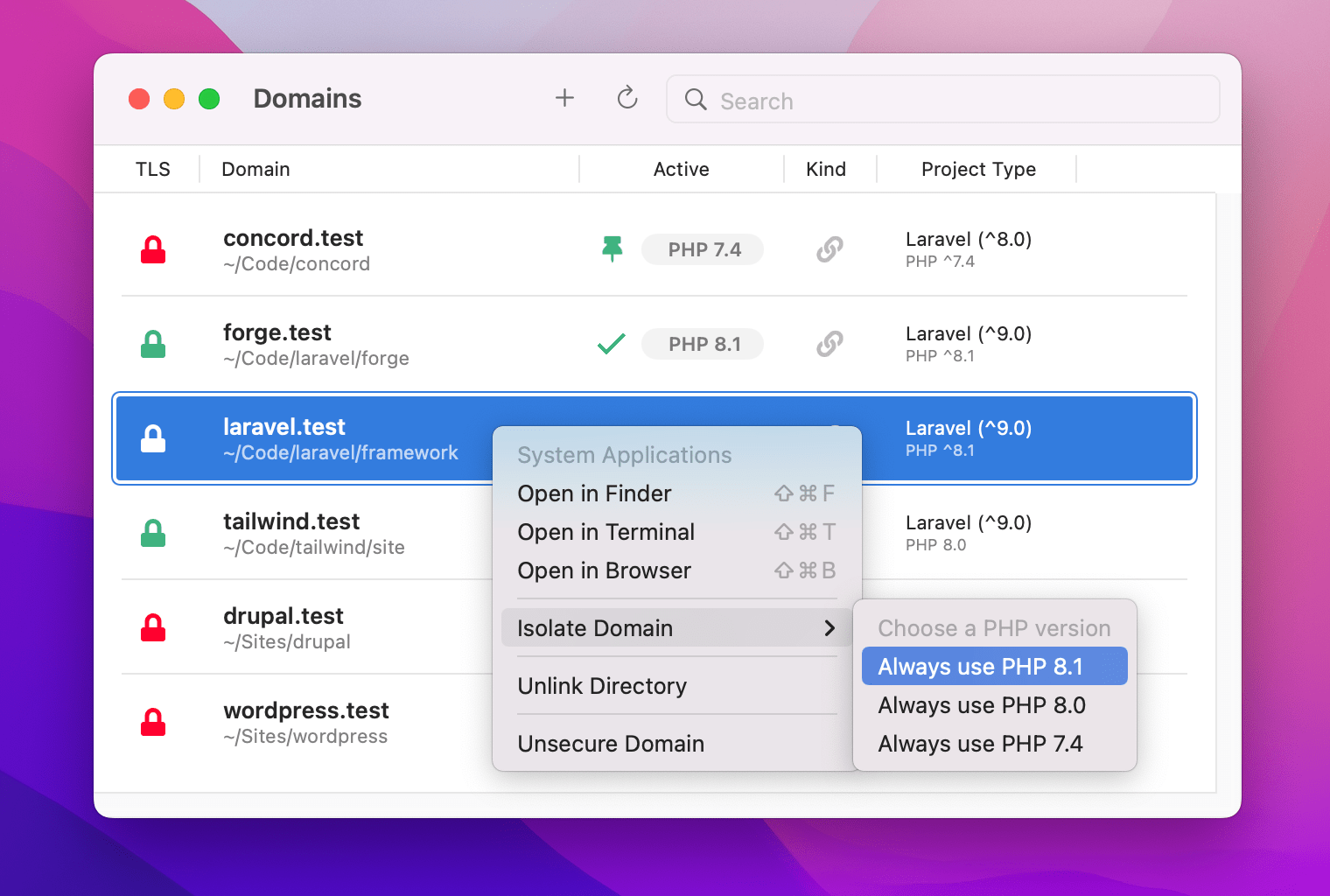Image resolution: width=1330 pixels, height=896 pixels.
Task: Choose Open in Finder from context menu
Action: [x=676, y=493]
